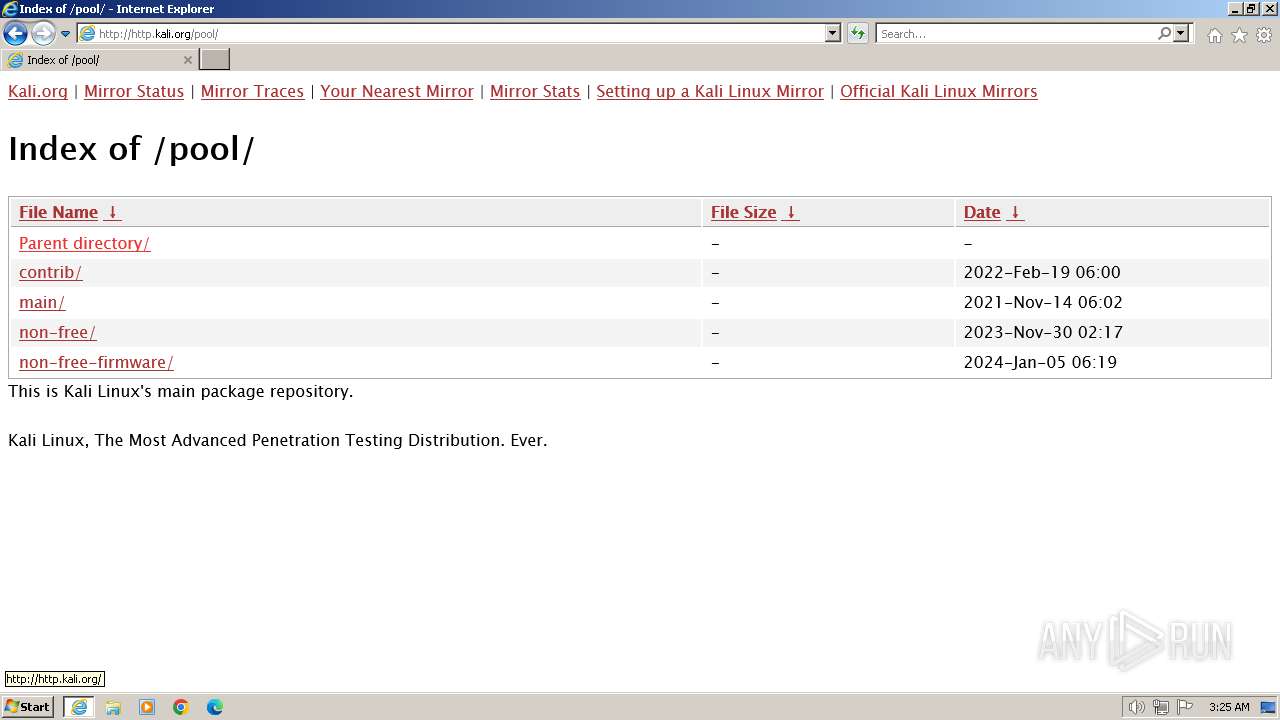Open the Mirror Traces link
1280x720 pixels.
[252, 91]
